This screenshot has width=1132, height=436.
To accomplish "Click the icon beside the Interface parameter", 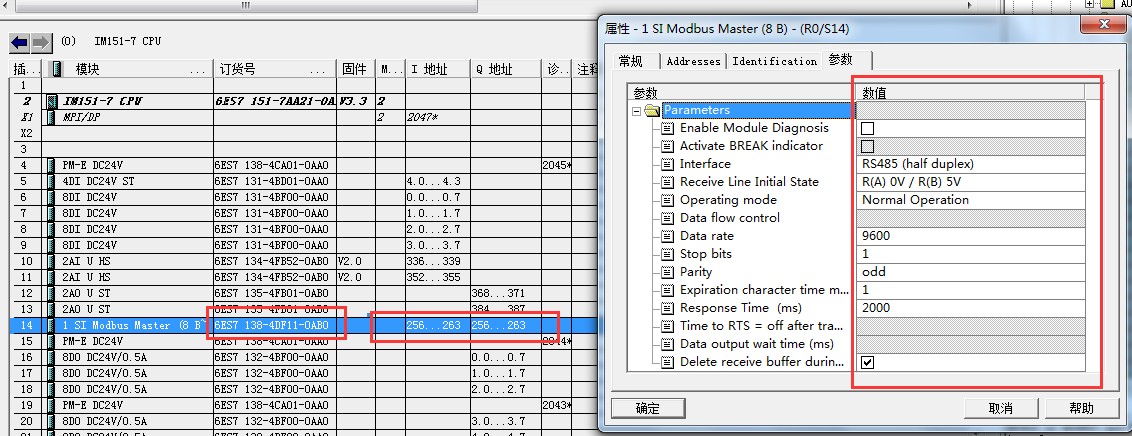I will pos(668,164).
